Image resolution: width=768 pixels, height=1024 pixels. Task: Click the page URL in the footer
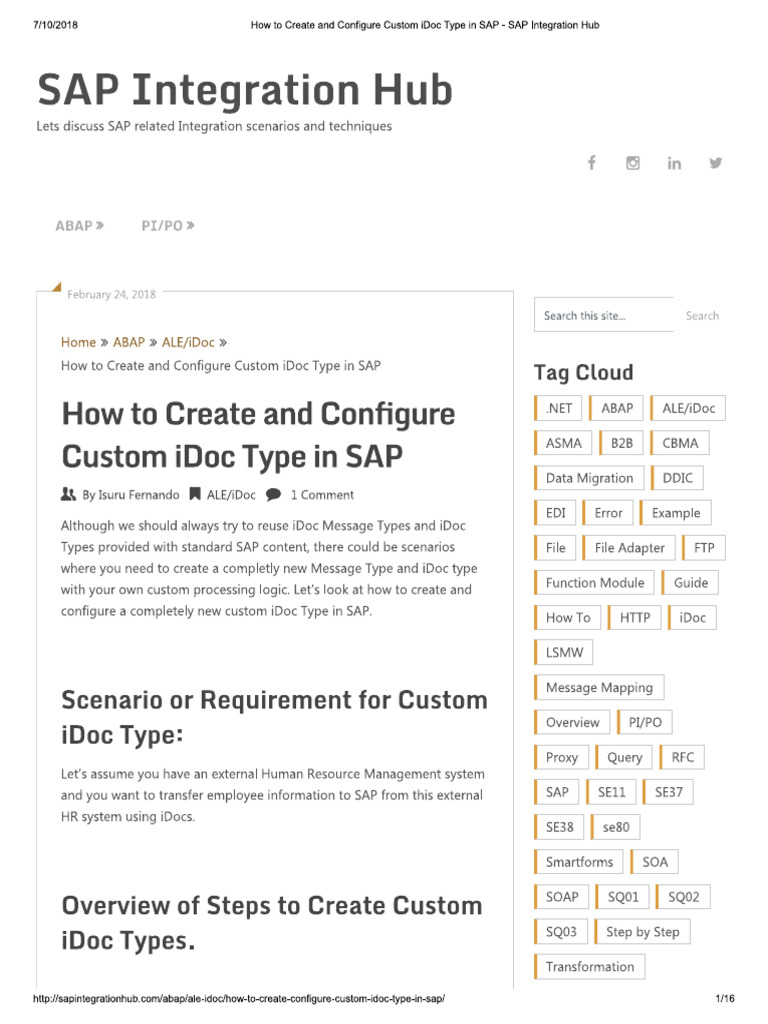coord(239,999)
